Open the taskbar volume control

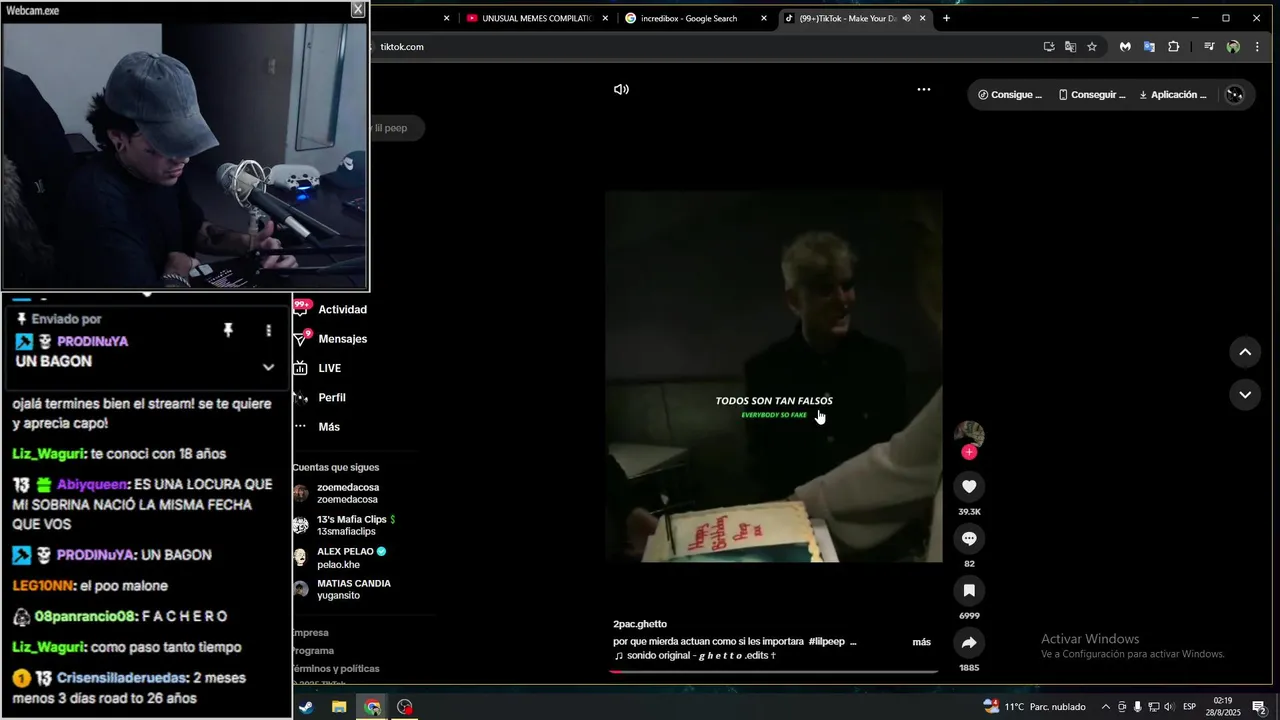[1169, 707]
